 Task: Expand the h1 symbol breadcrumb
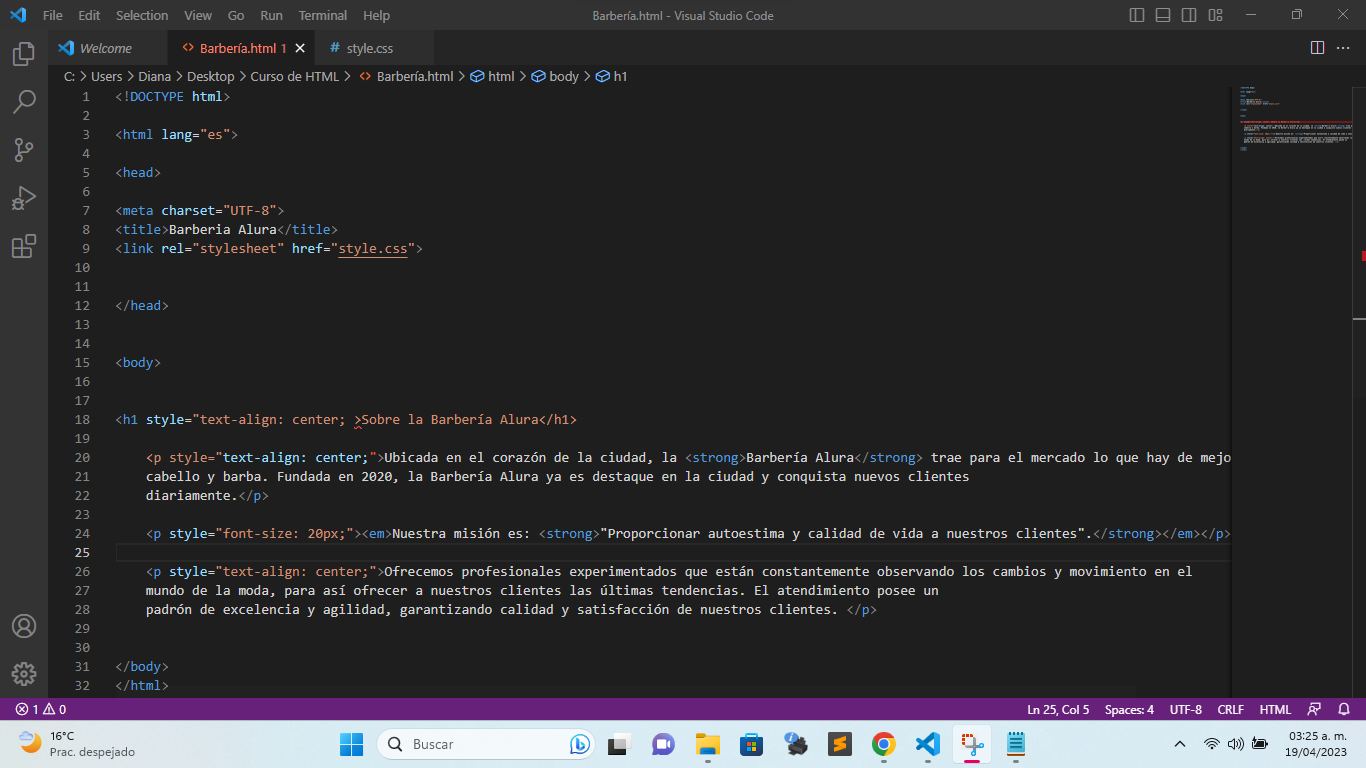coord(612,76)
